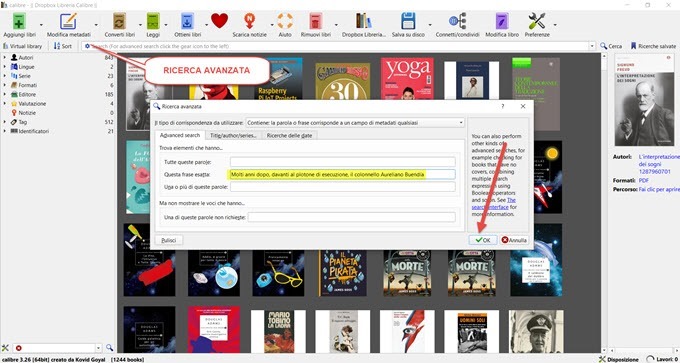The image size is (680, 363).
Task: Expand the Serie tree category
Action: click(4, 76)
